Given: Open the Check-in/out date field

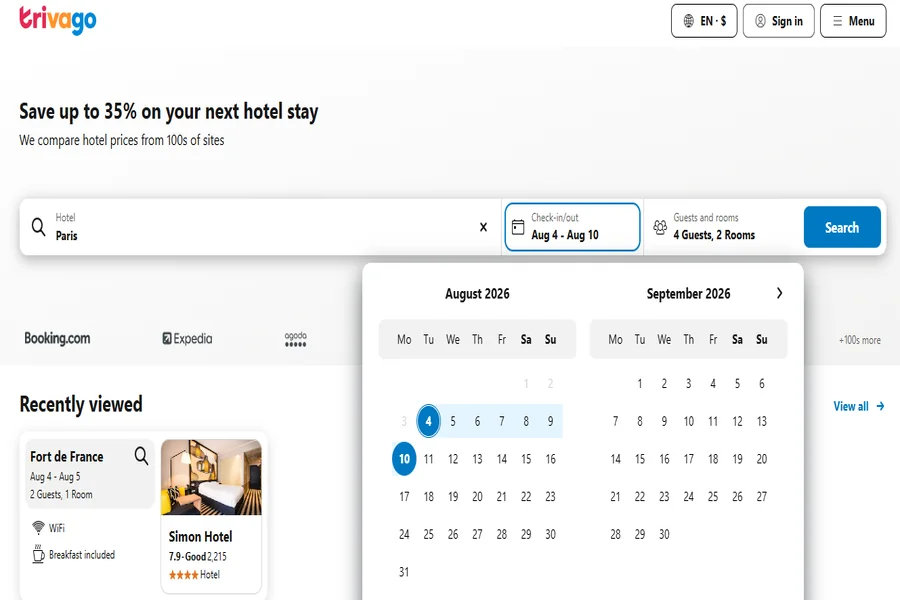Looking at the screenshot, I should [x=572, y=227].
